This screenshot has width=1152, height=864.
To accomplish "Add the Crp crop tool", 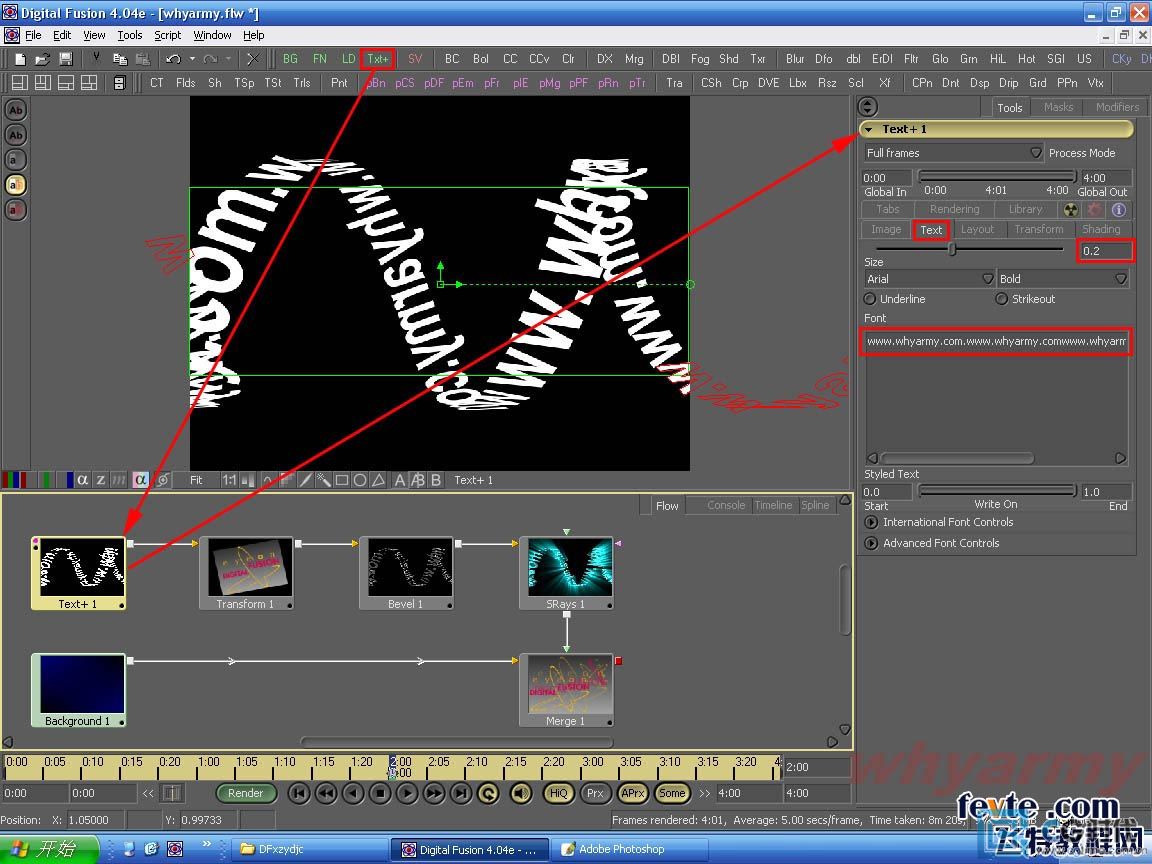I will [740, 83].
